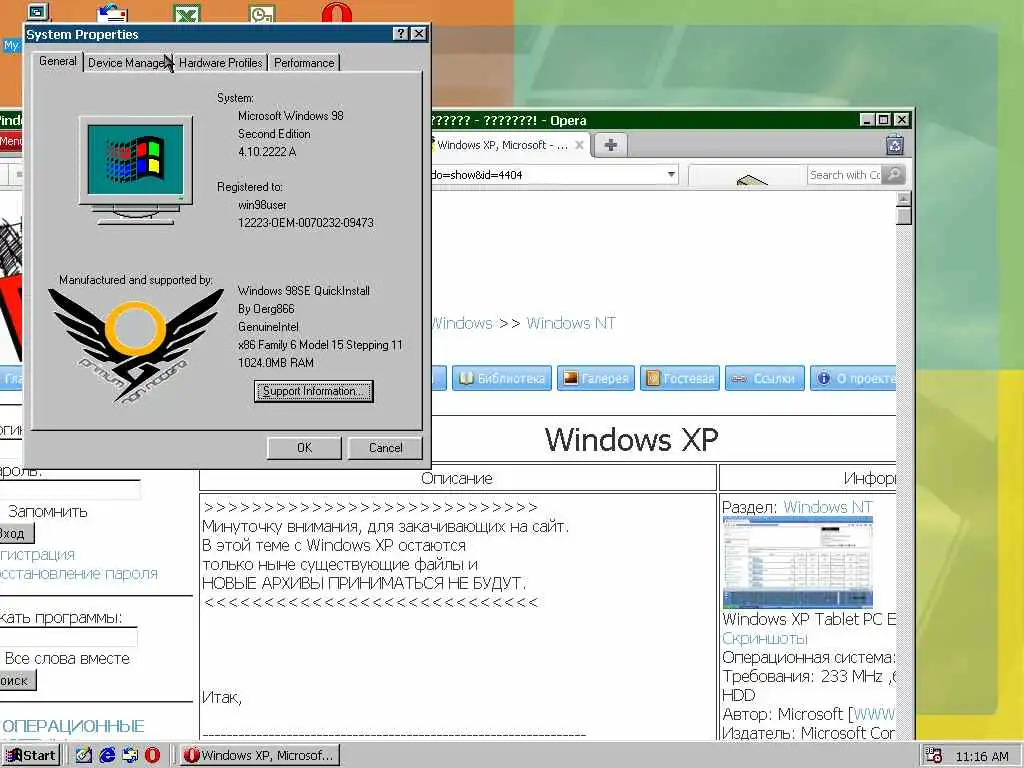Open the My Computer desktop icon

(x=37, y=12)
